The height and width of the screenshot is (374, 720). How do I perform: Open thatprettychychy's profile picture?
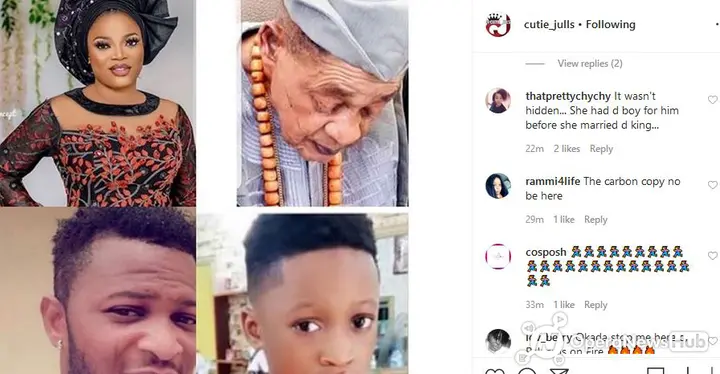point(498,100)
